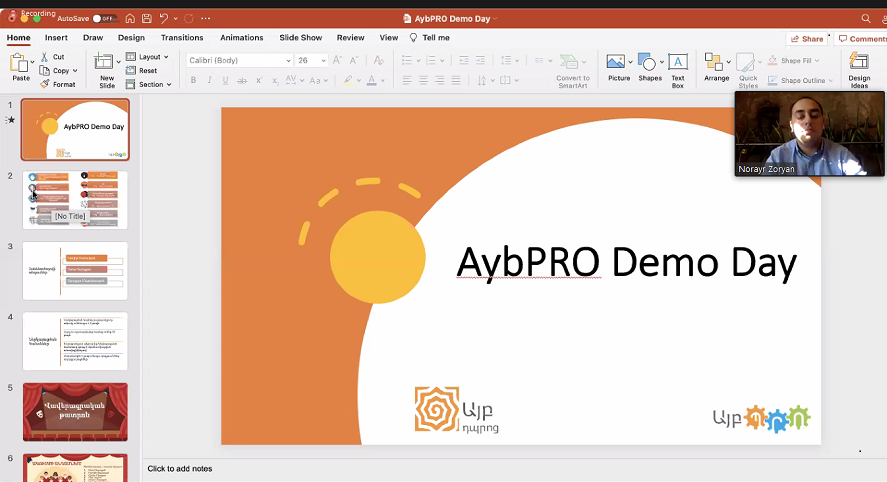Switch to the Design tab

click(131, 37)
